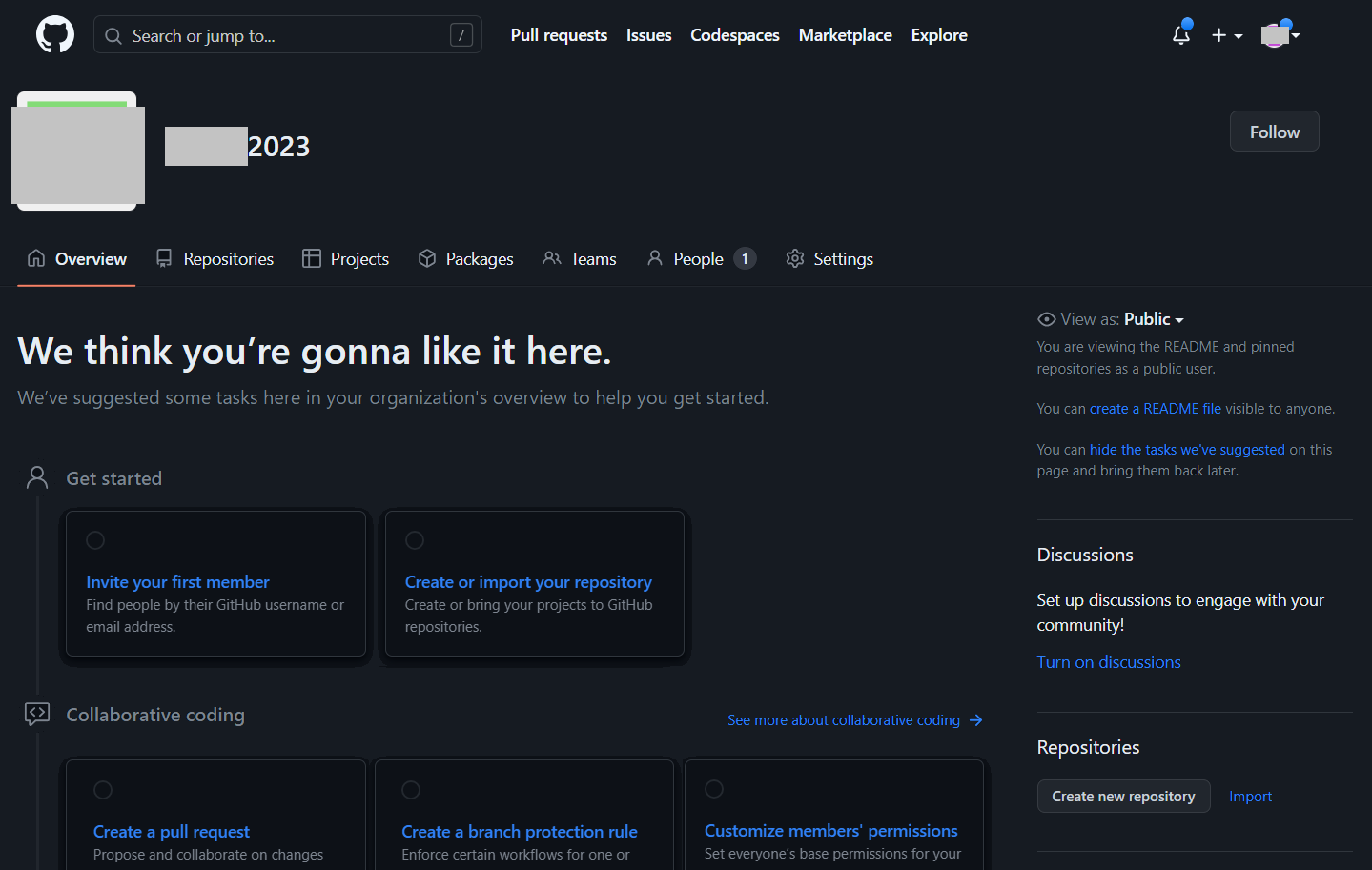The image size is (1372, 870).
Task: Click arrow icon after collaborative coding link
Action: [975, 720]
